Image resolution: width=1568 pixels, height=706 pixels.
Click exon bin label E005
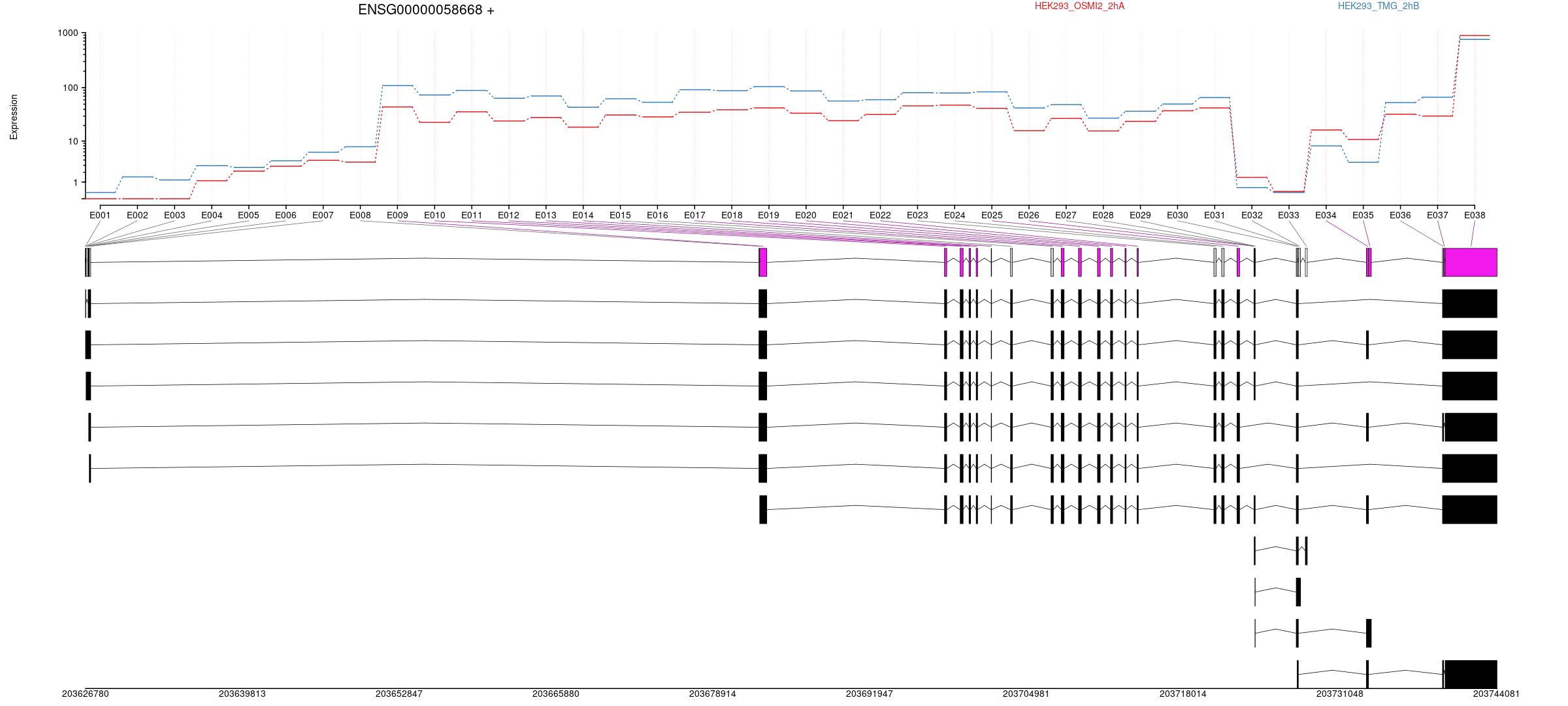[x=248, y=215]
